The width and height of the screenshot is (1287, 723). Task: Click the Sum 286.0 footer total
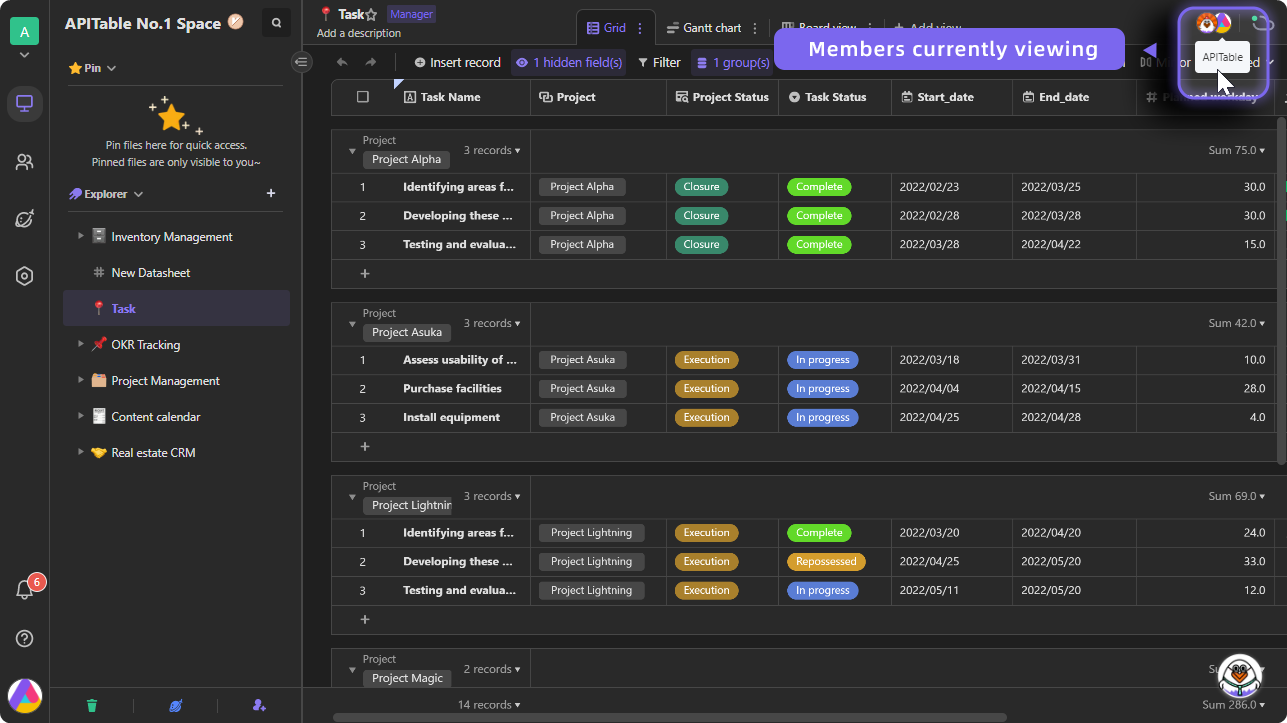[1236, 704]
